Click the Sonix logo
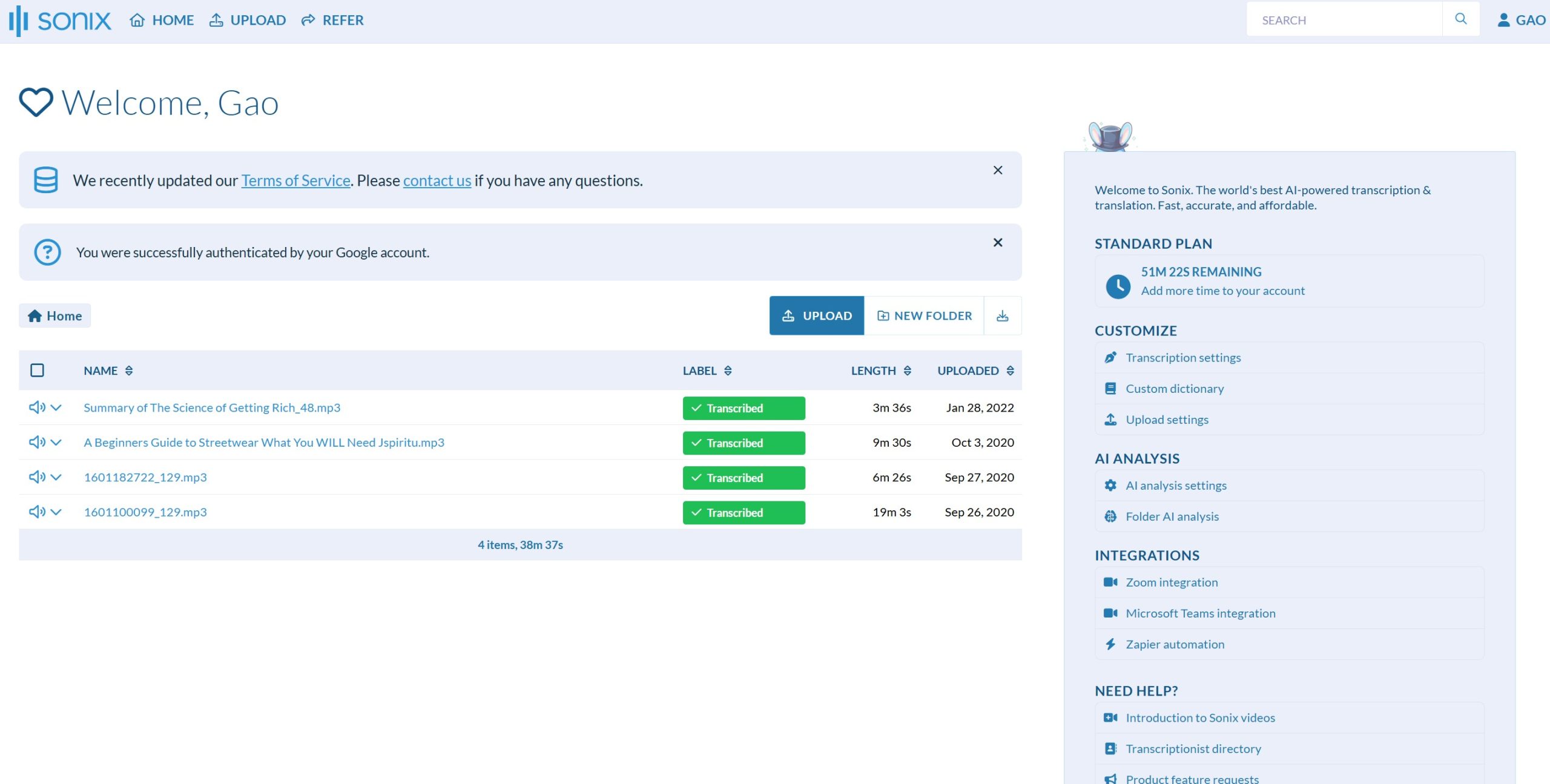 [x=61, y=21]
